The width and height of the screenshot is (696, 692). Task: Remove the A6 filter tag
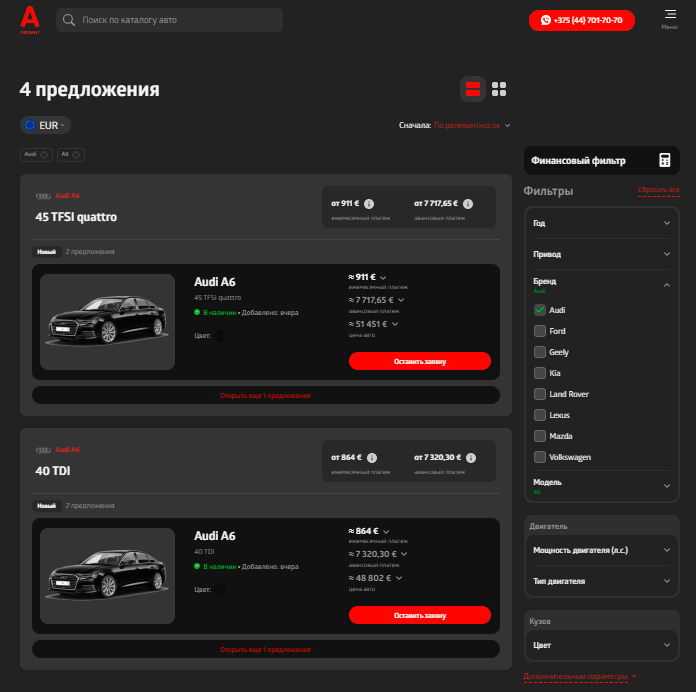[76, 155]
